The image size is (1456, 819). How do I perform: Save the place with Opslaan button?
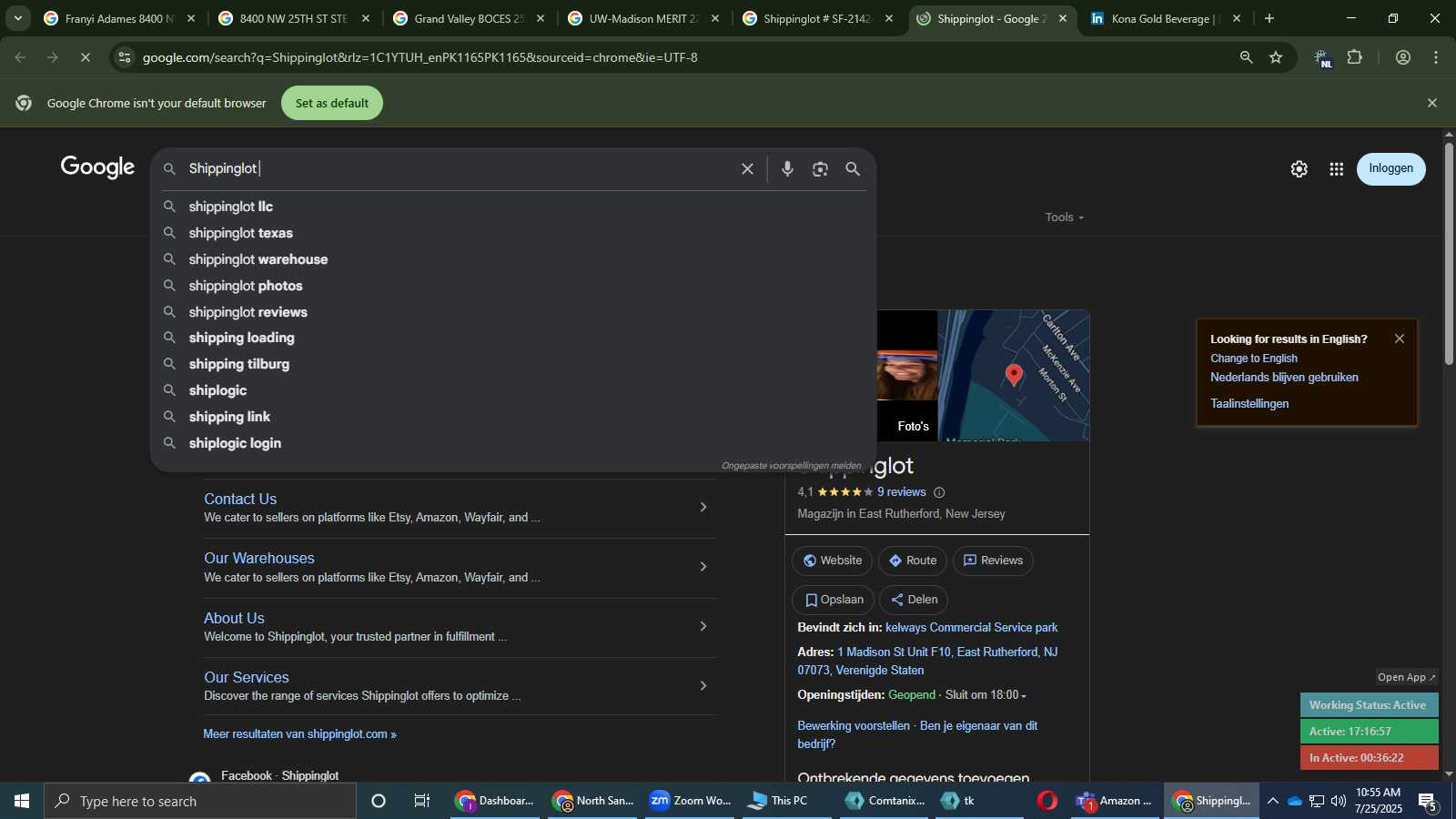point(833,600)
